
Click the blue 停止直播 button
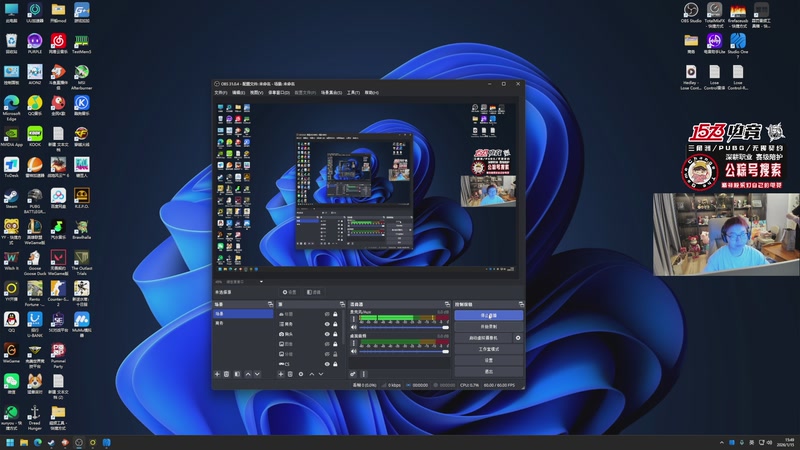(x=488, y=315)
